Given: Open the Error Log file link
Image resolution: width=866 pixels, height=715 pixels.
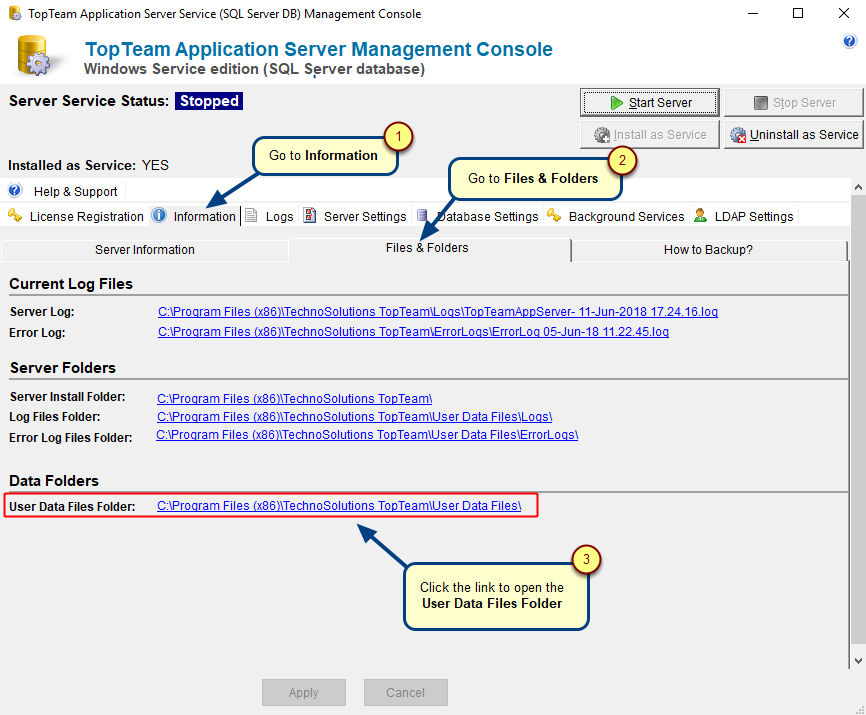Looking at the screenshot, I should pyautogui.click(x=413, y=332).
